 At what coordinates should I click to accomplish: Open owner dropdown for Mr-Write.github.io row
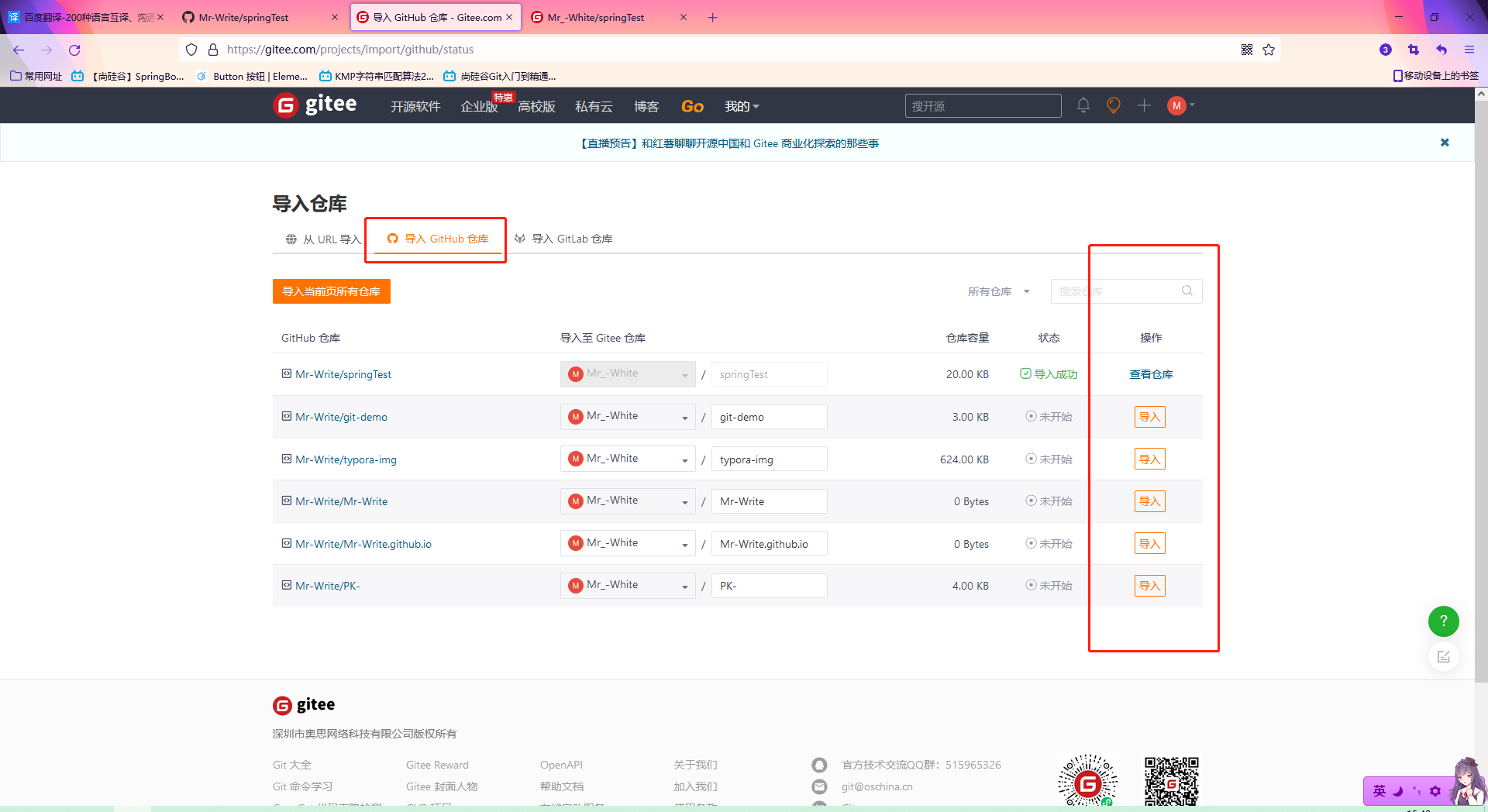(628, 543)
